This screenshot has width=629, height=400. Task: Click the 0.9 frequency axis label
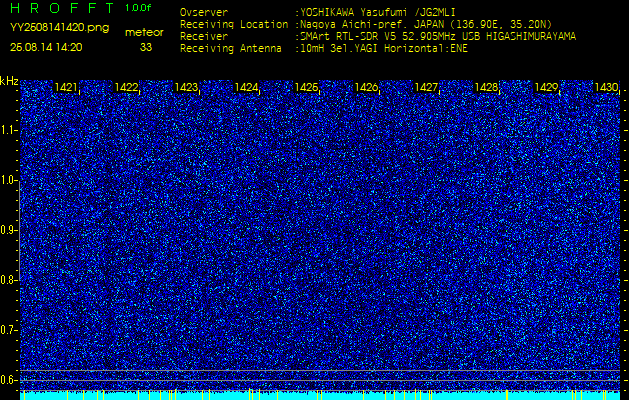tap(8, 230)
